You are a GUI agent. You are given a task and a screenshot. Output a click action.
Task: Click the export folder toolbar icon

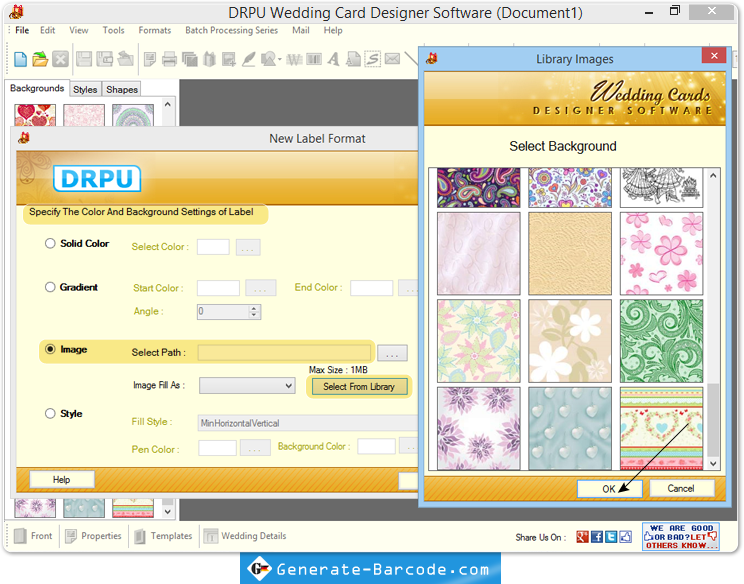(126, 59)
